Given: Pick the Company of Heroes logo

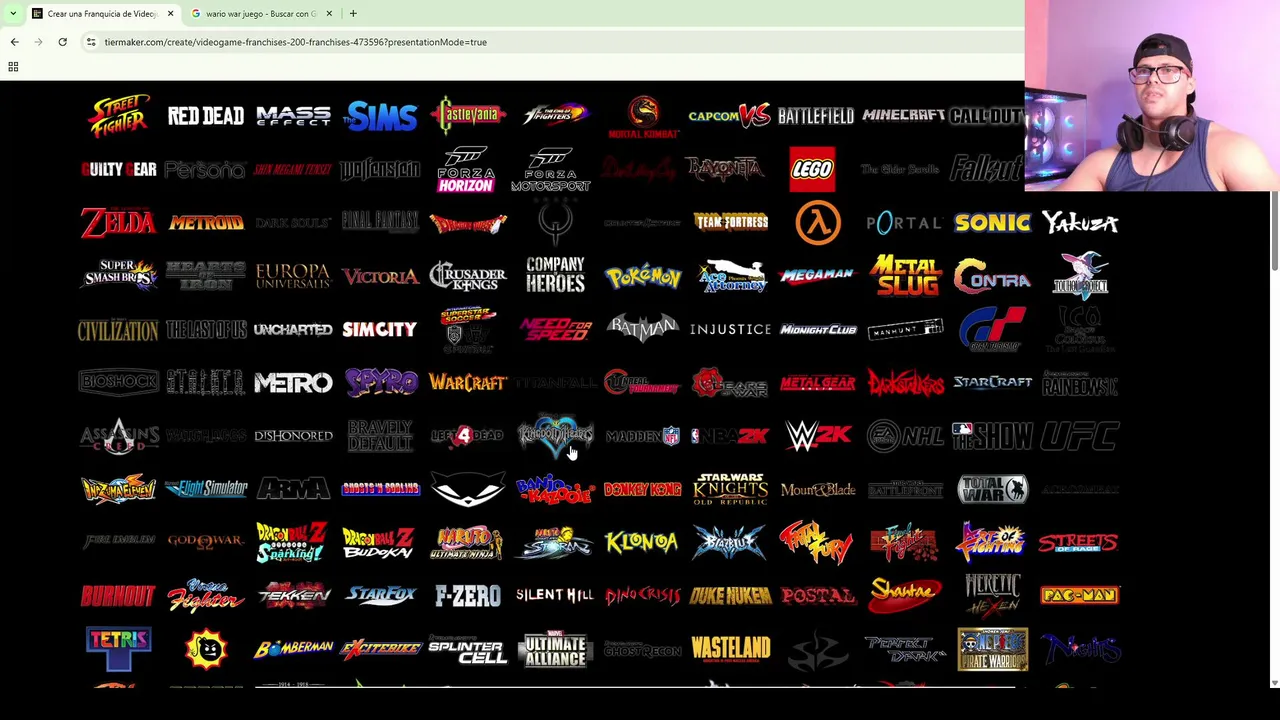Looking at the screenshot, I should (555, 275).
